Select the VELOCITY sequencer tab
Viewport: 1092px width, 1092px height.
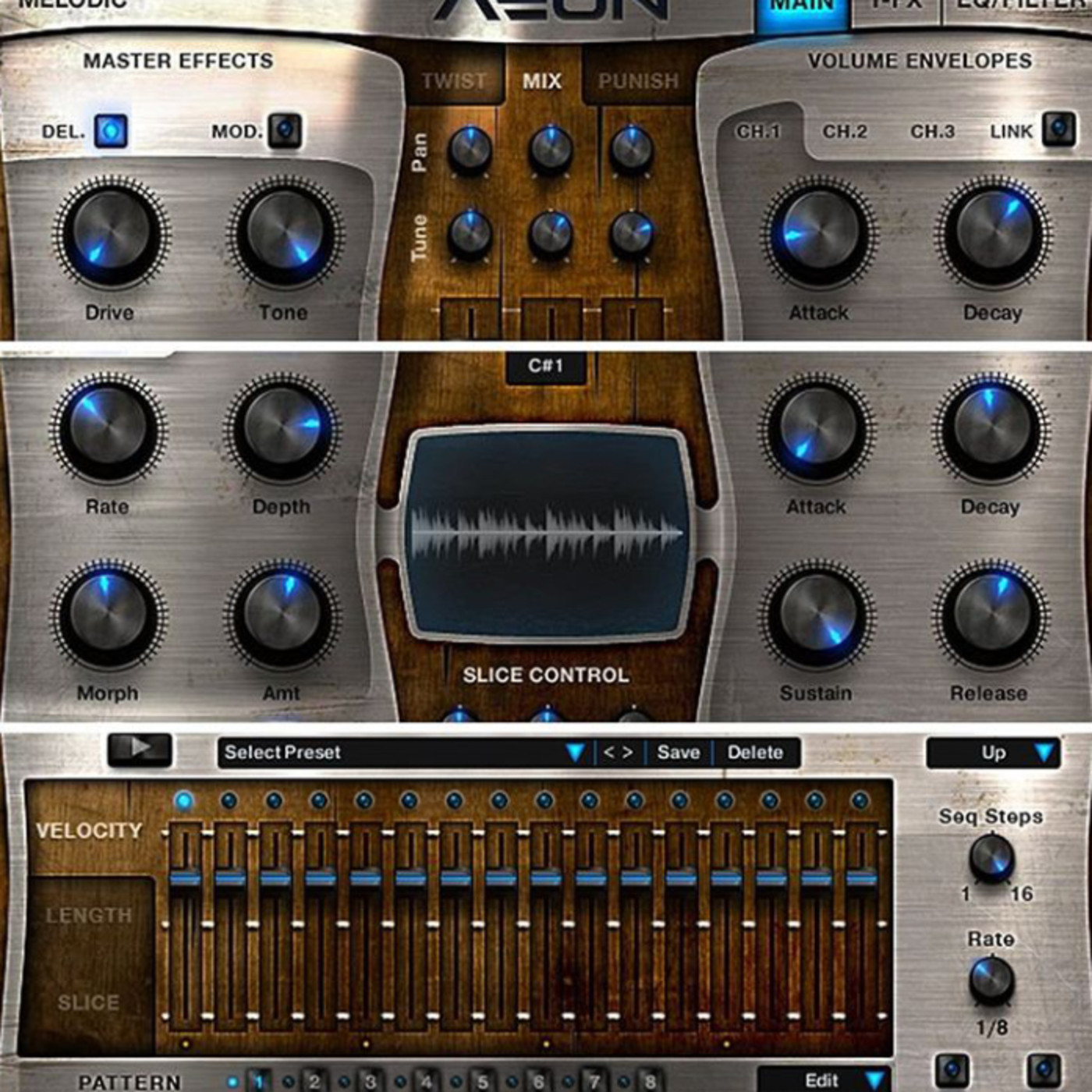point(89,831)
